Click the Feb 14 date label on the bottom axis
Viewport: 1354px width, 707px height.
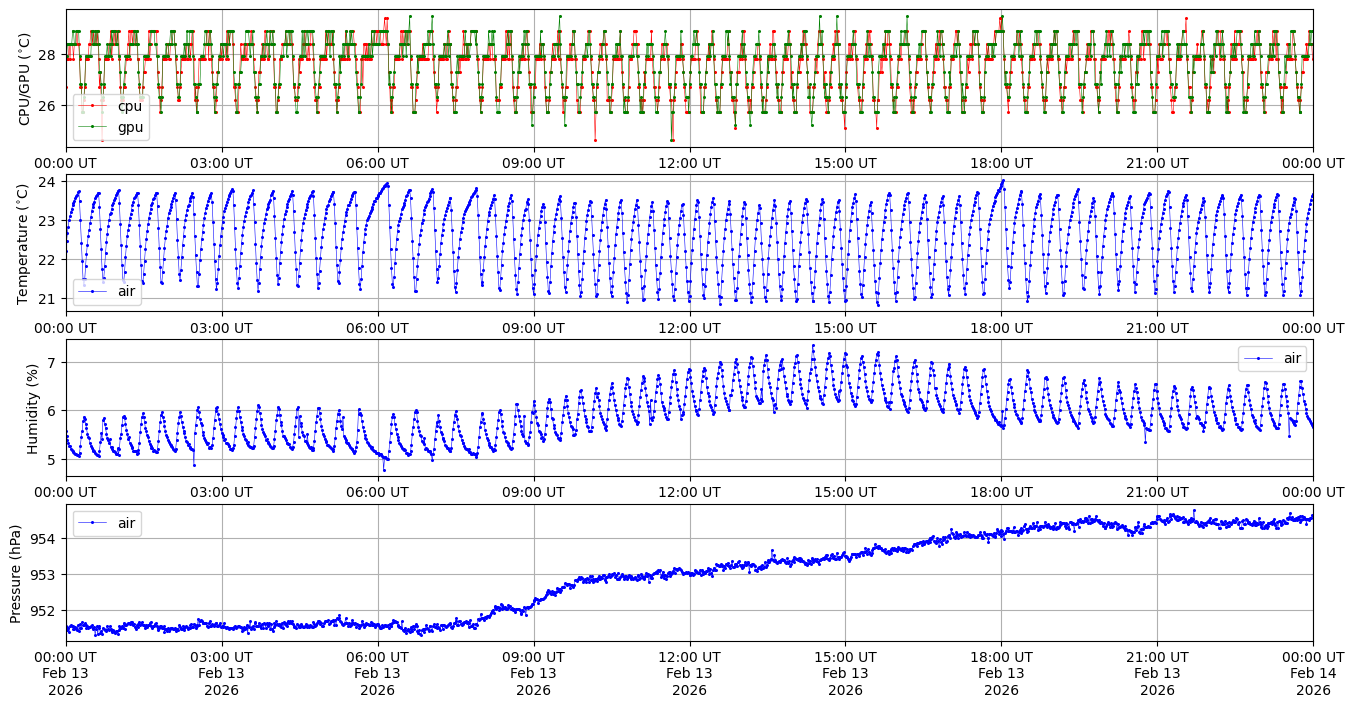[1313, 674]
